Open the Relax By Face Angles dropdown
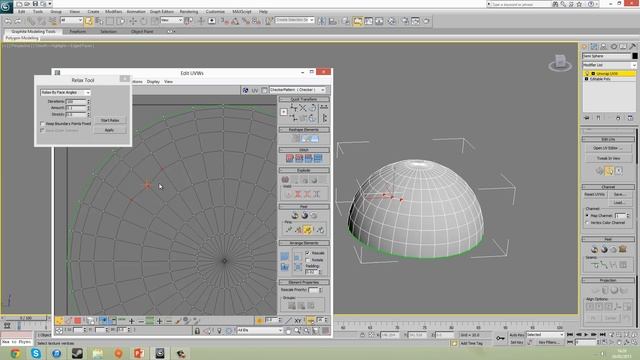 tap(65, 93)
